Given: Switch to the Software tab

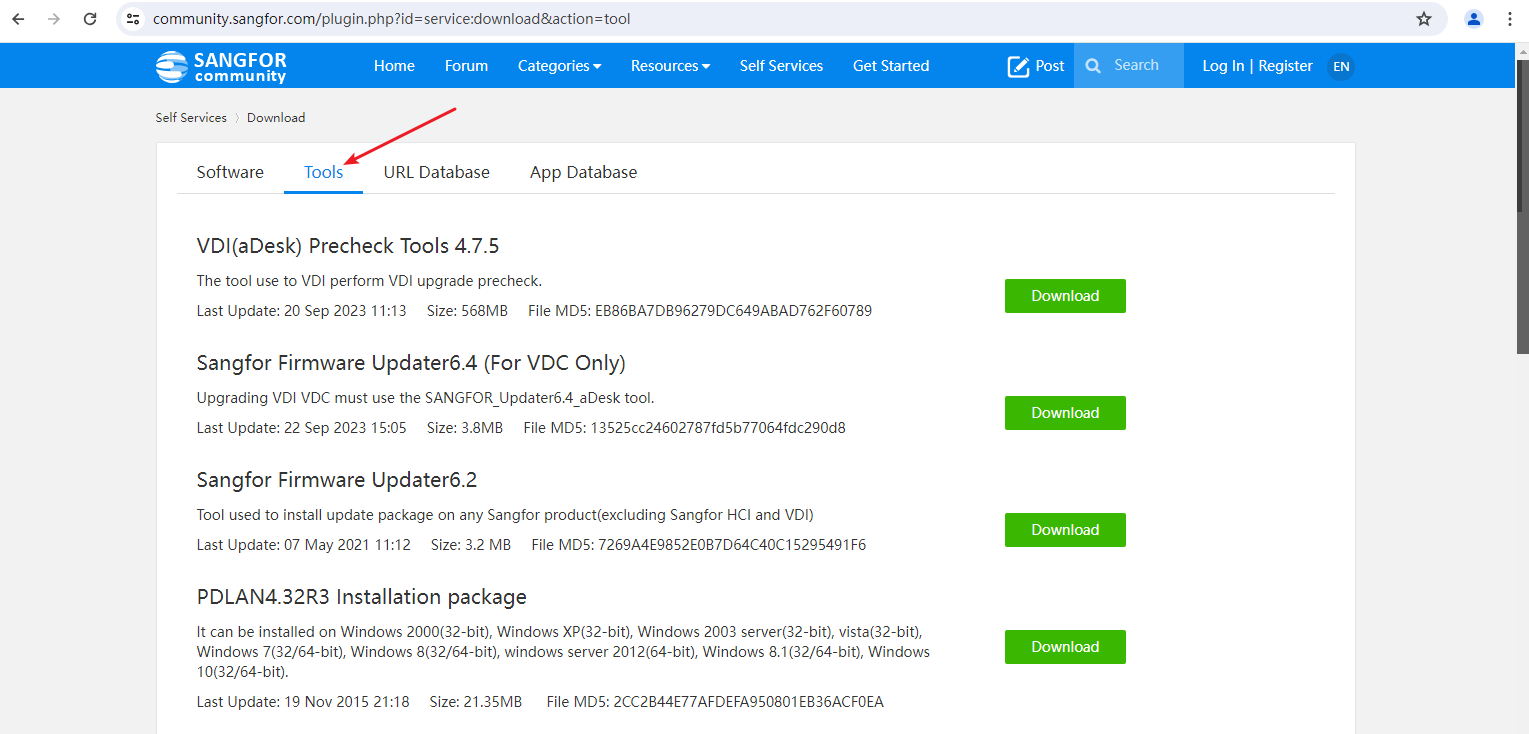Looking at the screenshot, I should [230, 172].
